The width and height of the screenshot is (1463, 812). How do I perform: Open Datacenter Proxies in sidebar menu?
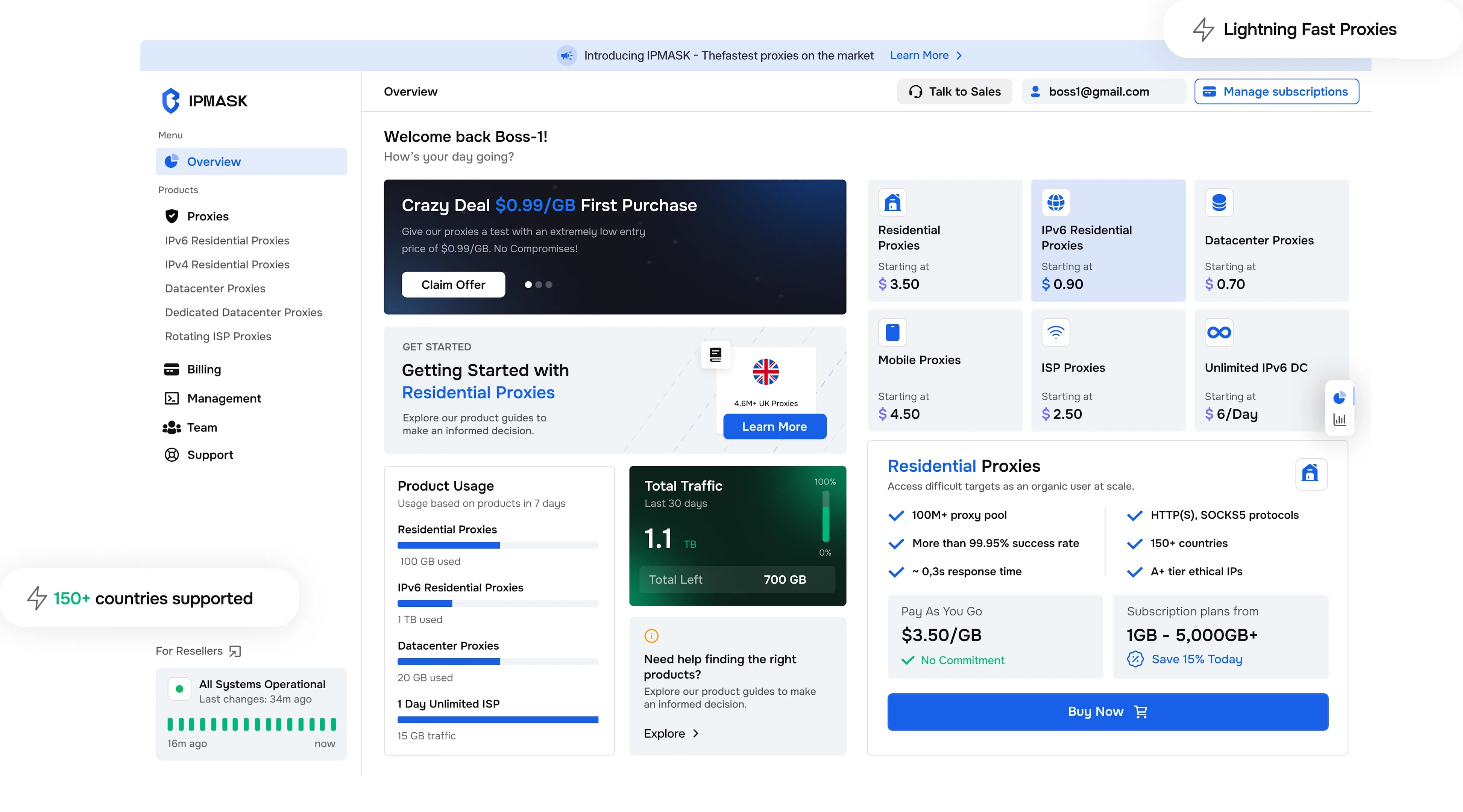[x=215, y=288]
